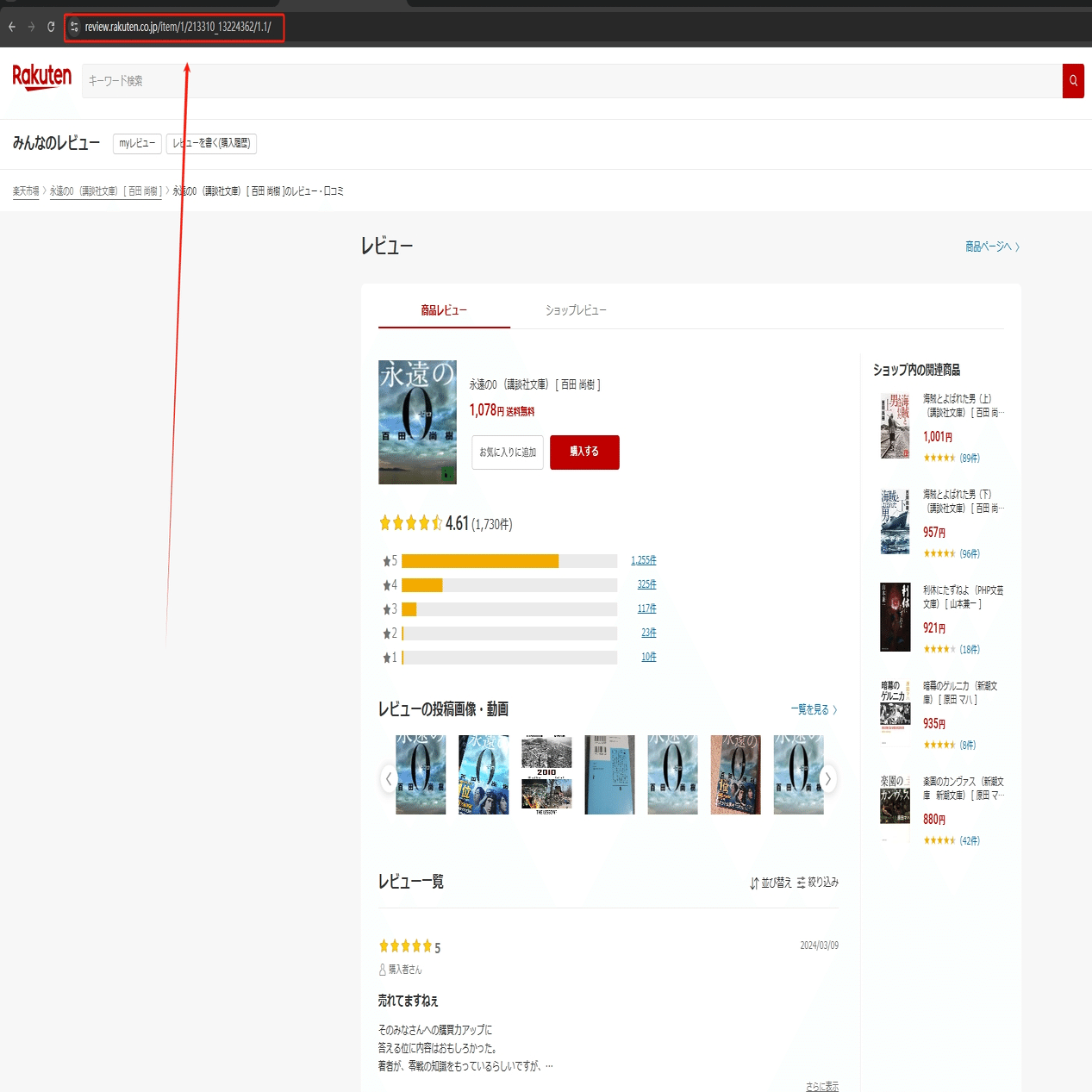The width and height of the screenshot is (1092, 1092).
Task: Open 一覧を見る link for review images
Action: pos(814,709)
